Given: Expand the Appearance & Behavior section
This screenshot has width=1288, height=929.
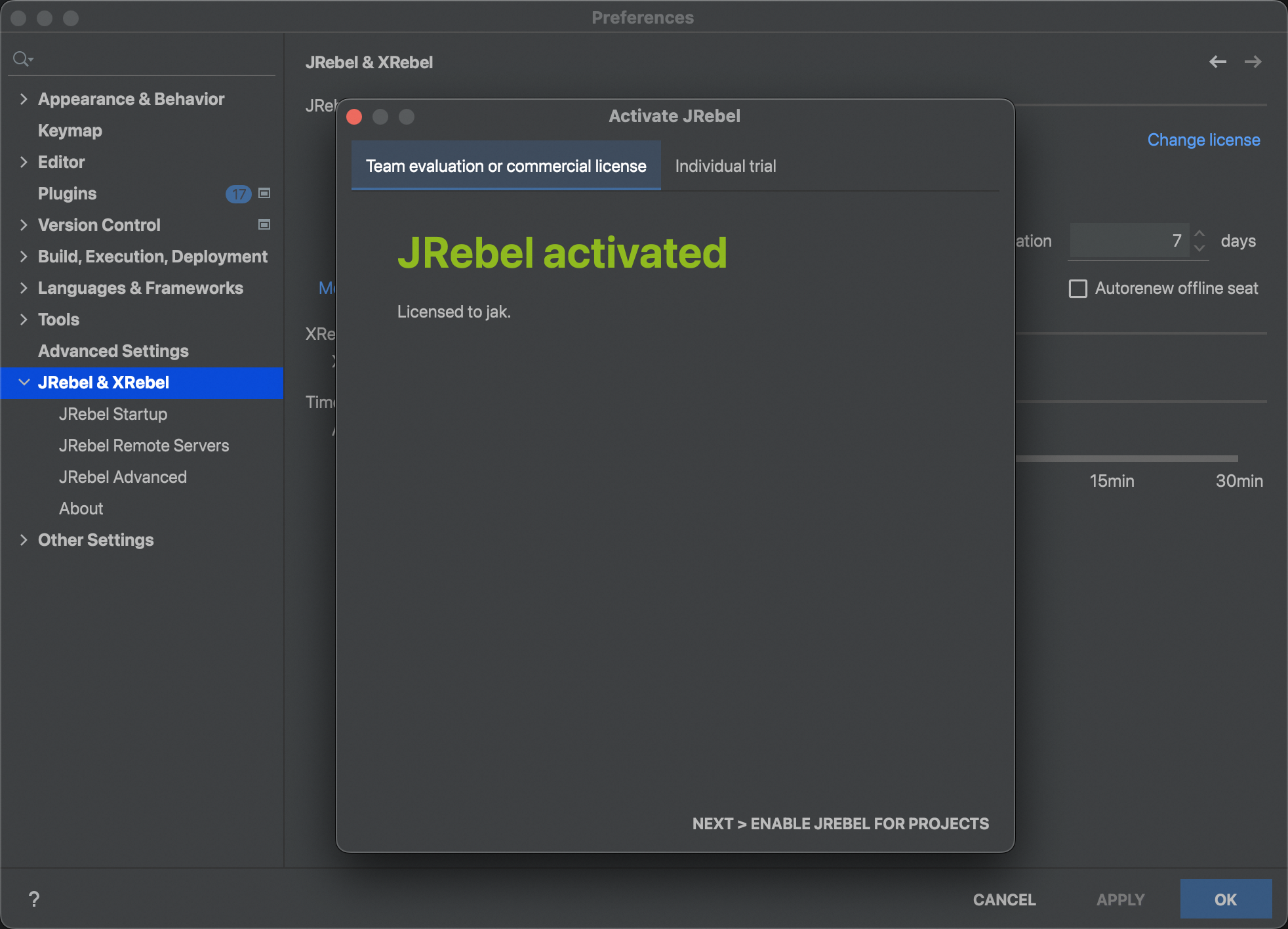Looking at the screenshot, I should 24,98.
